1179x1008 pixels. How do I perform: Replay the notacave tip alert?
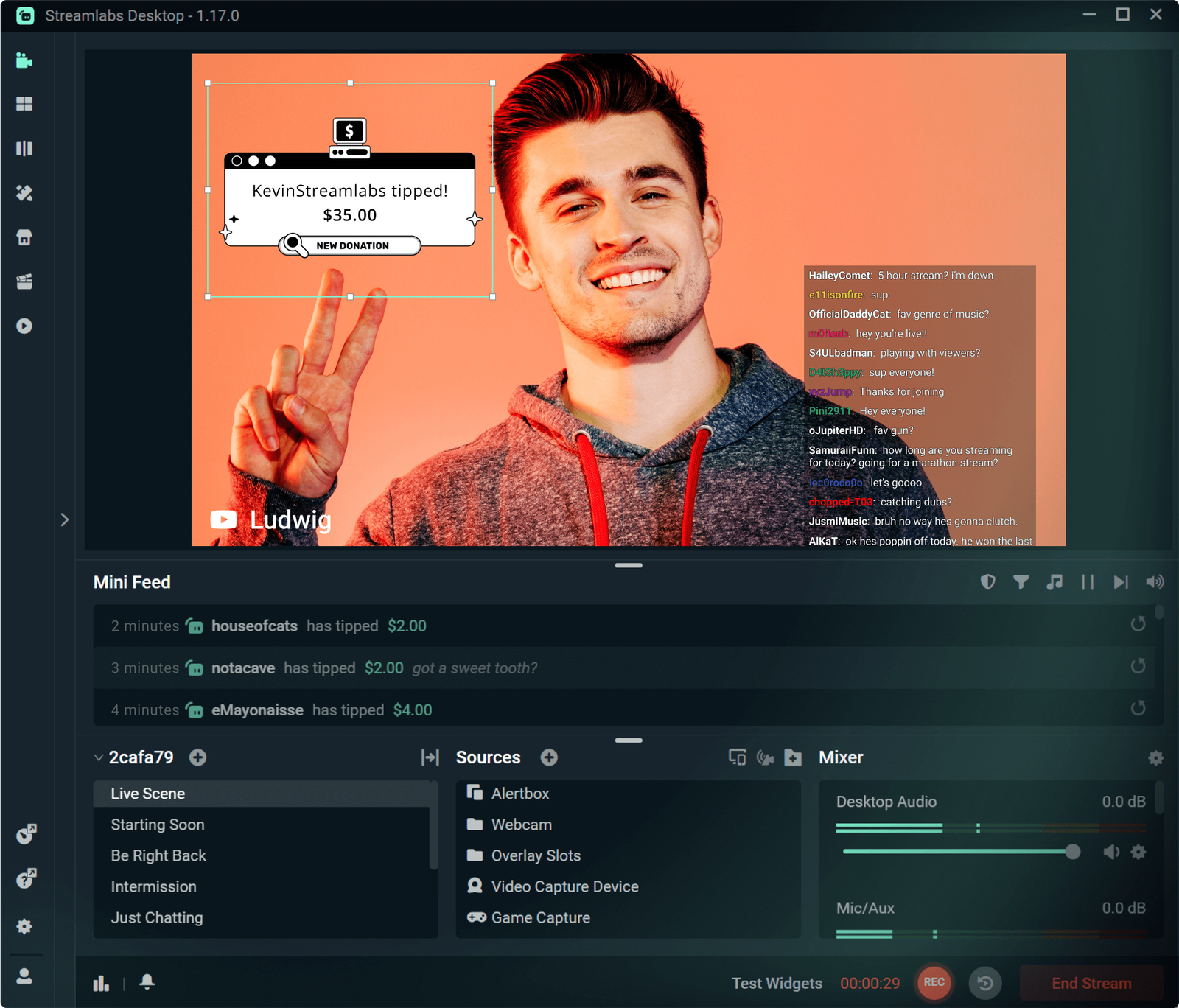point(1138,666)
